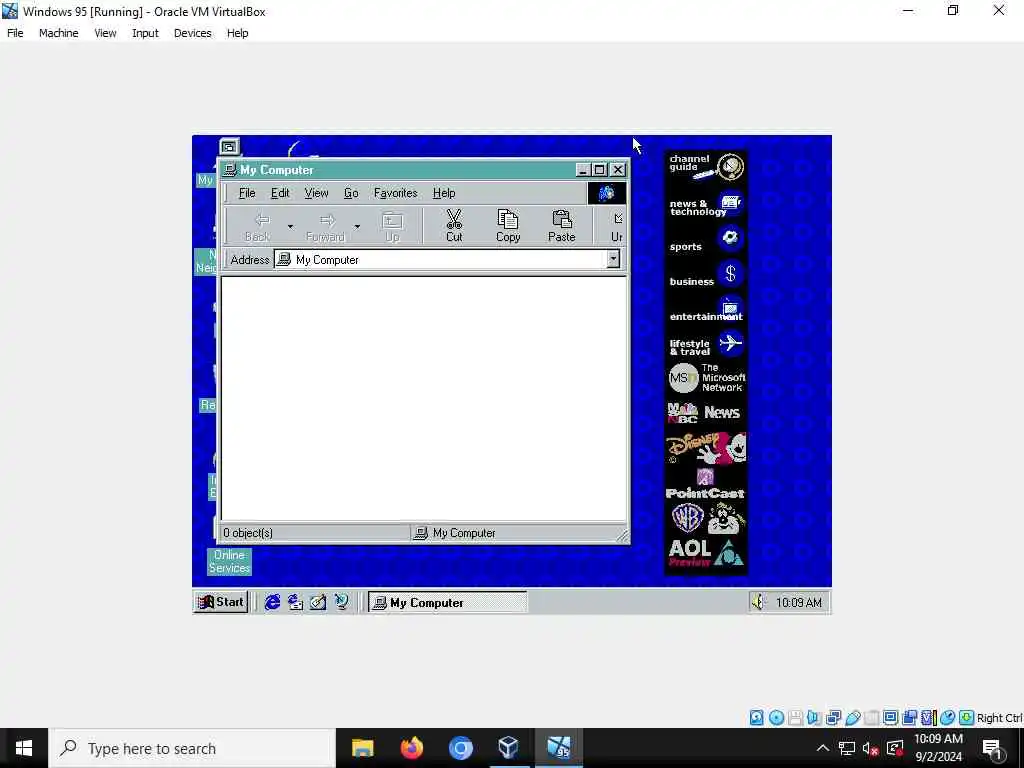The height and width of the screenshot is (768, 1024).
Task: Open the Go menu
Action: point(351,193)
